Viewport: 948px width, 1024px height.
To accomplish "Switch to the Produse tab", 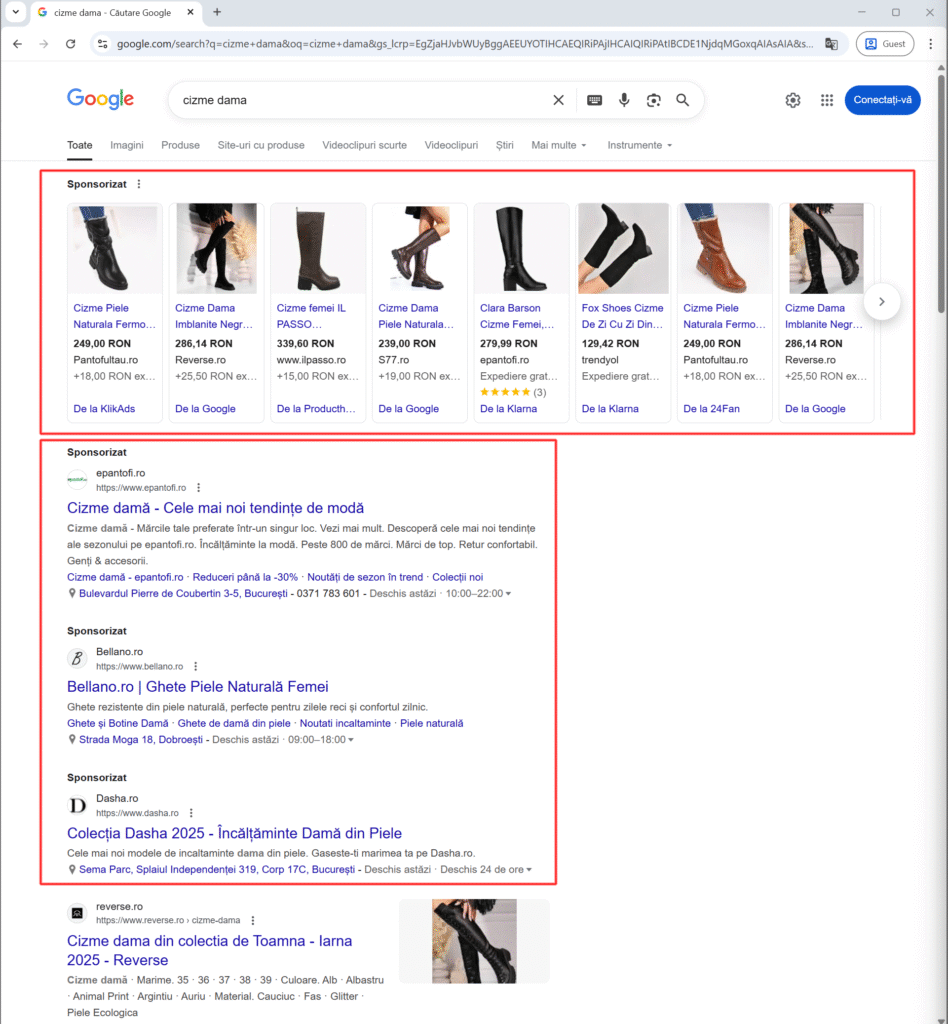I will tap(180, 145).
